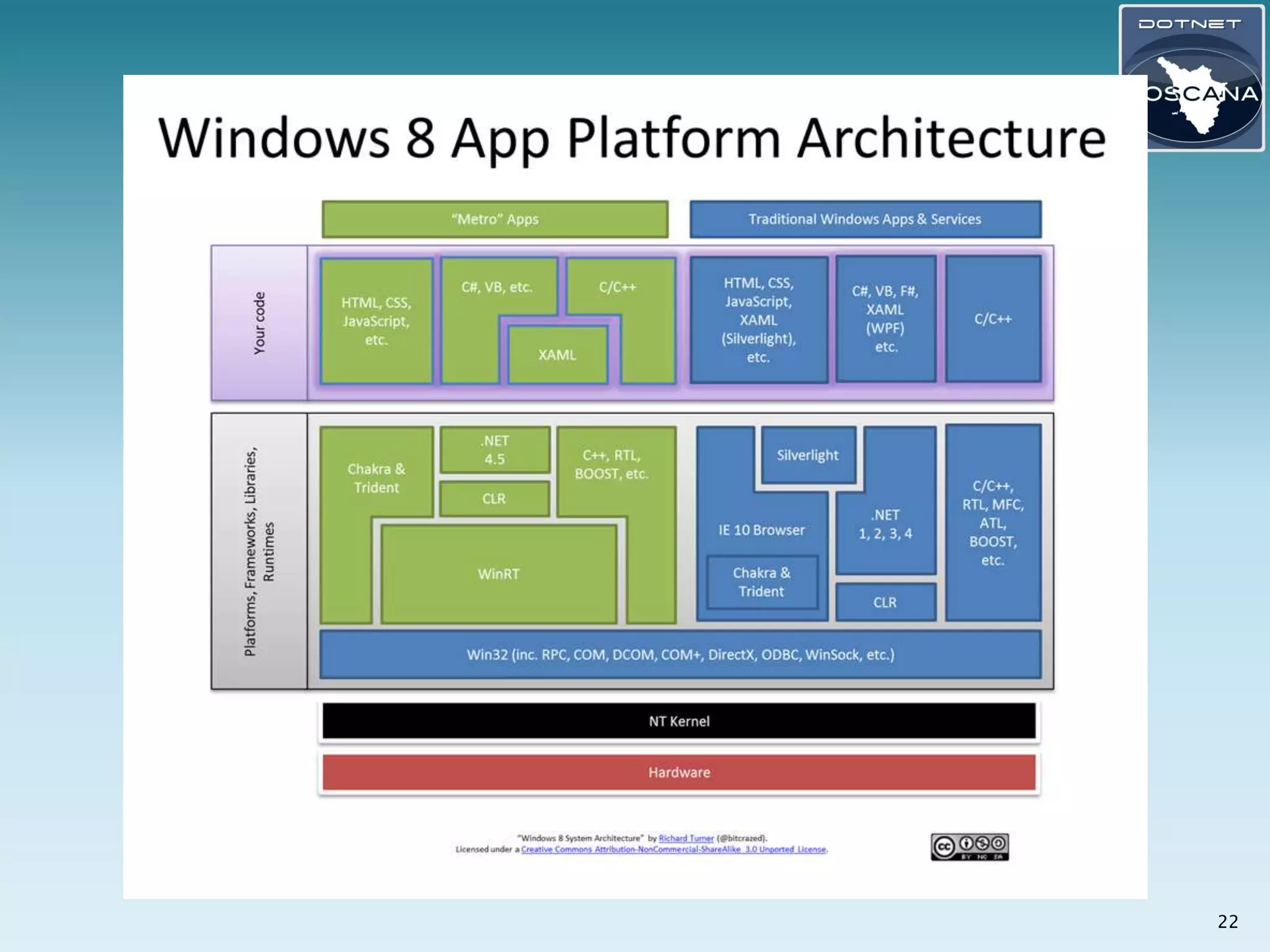Click the Silverlight box
Image resolution: width=1270 pixels, height=952 pixels.
point(807,456)
